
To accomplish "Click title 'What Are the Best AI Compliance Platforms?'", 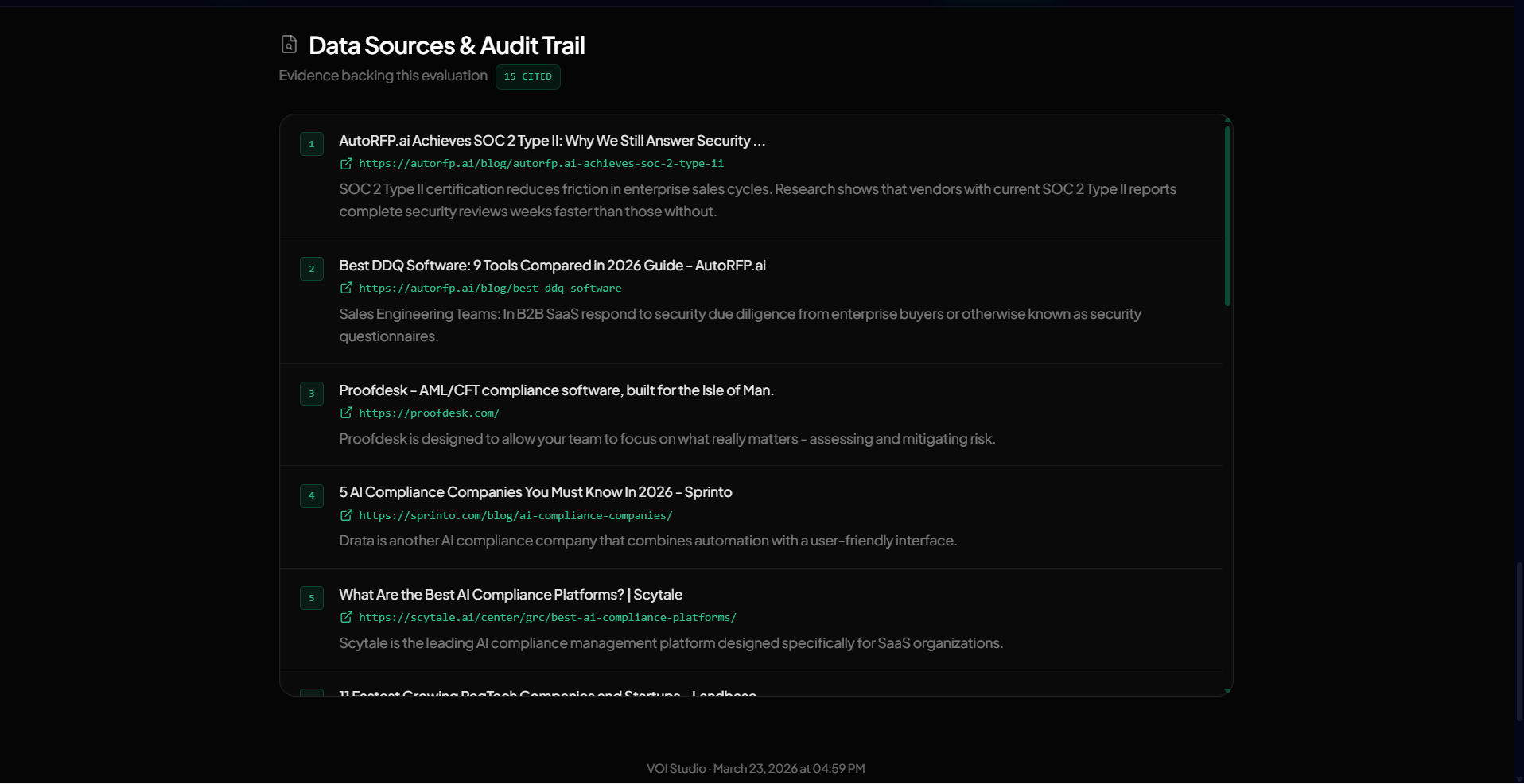I will pos(511,595).
